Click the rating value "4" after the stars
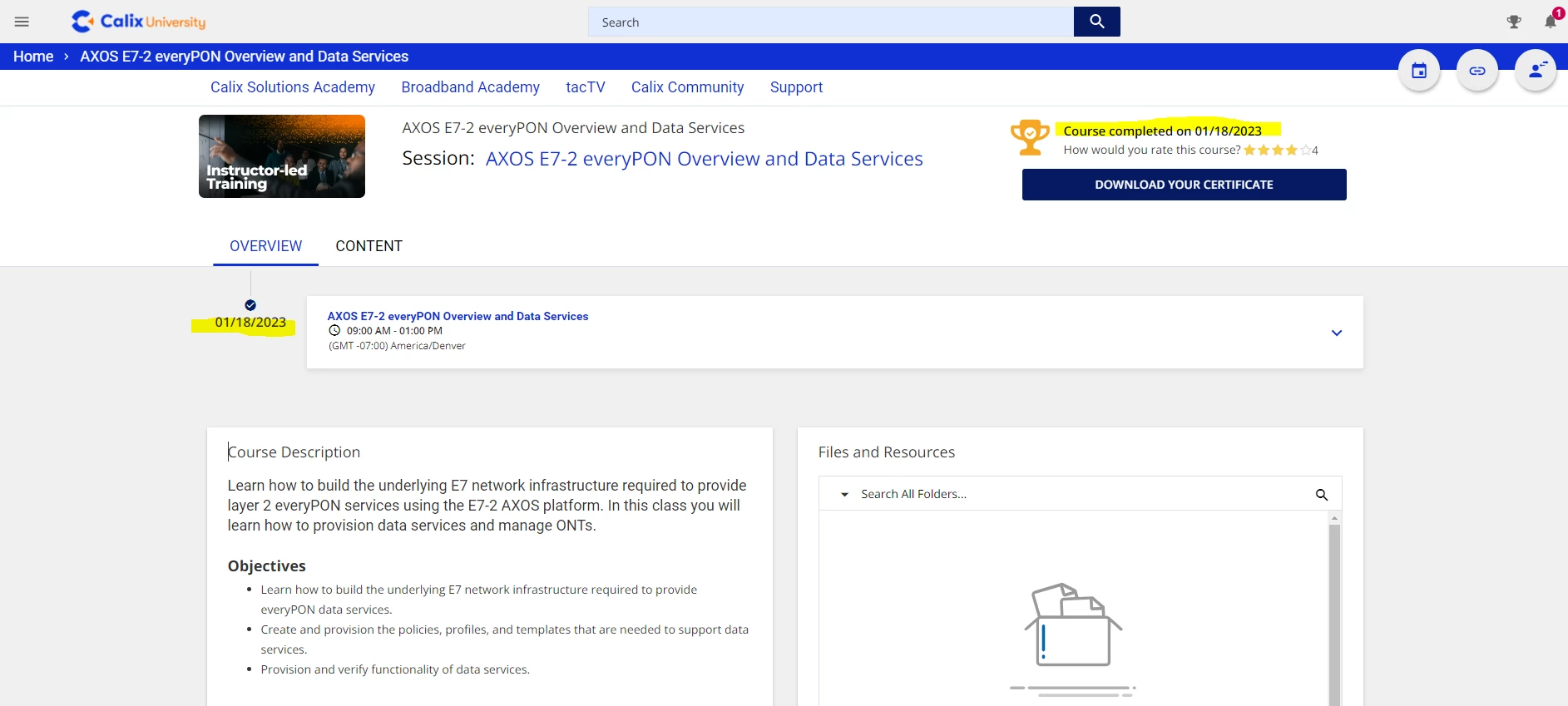The image size is (1568, 706). 1315,151
